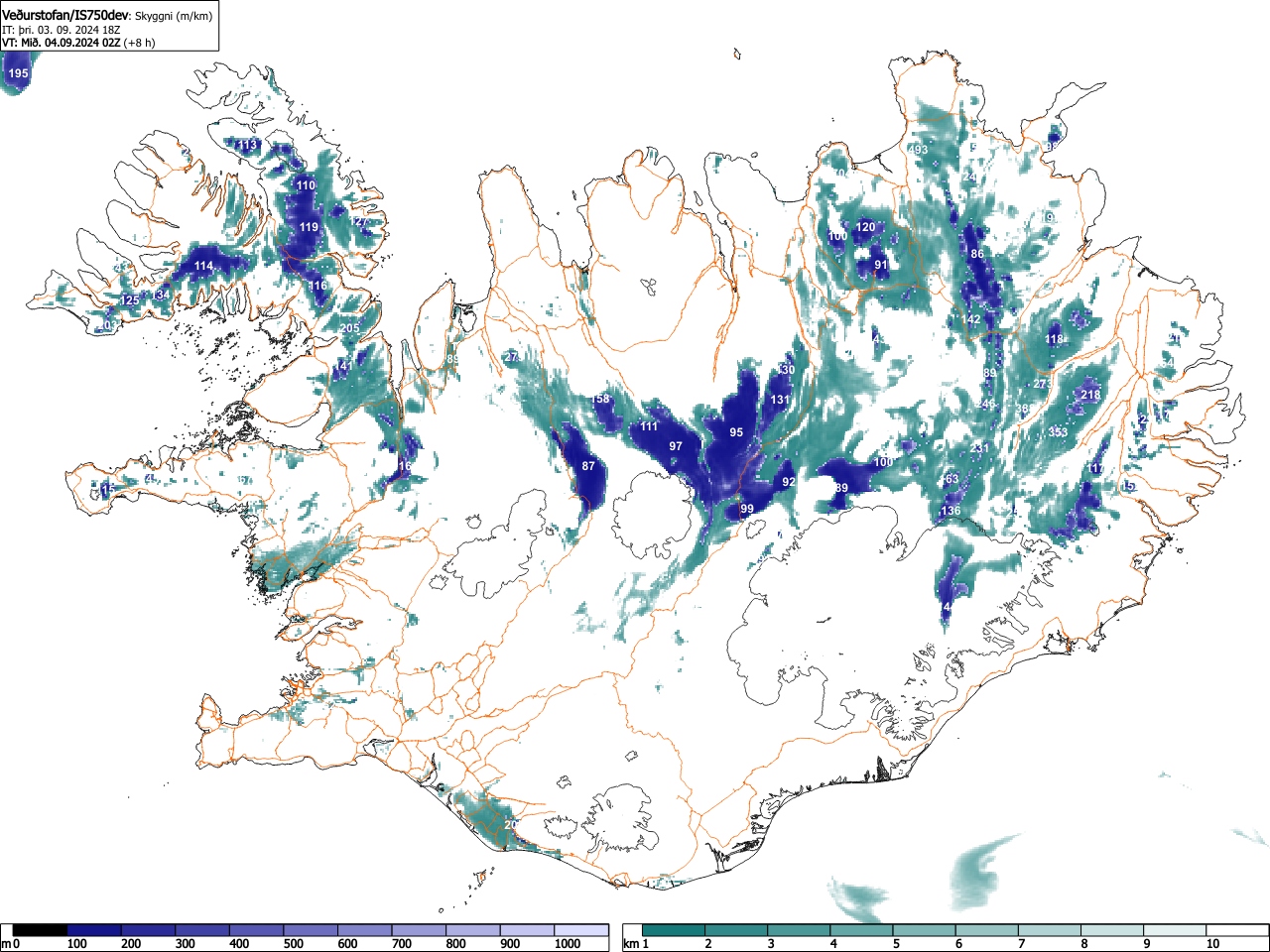Viewport: 1270px width, 952px height.
Task: Click the 353 visibility value
Action: click(x=1058, y=432)
